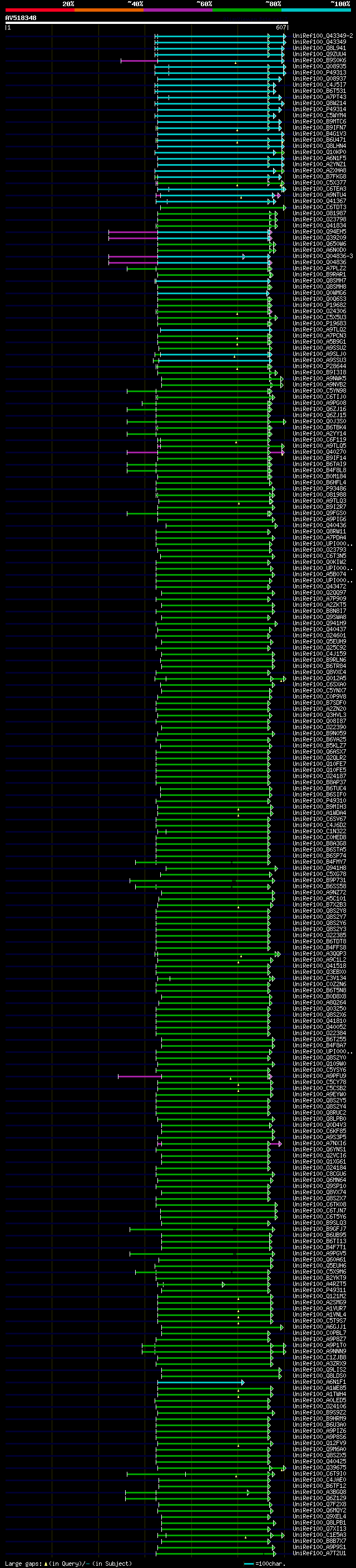
Task: Open hit UniRef100_Q8L941
Action: point(319,48)
